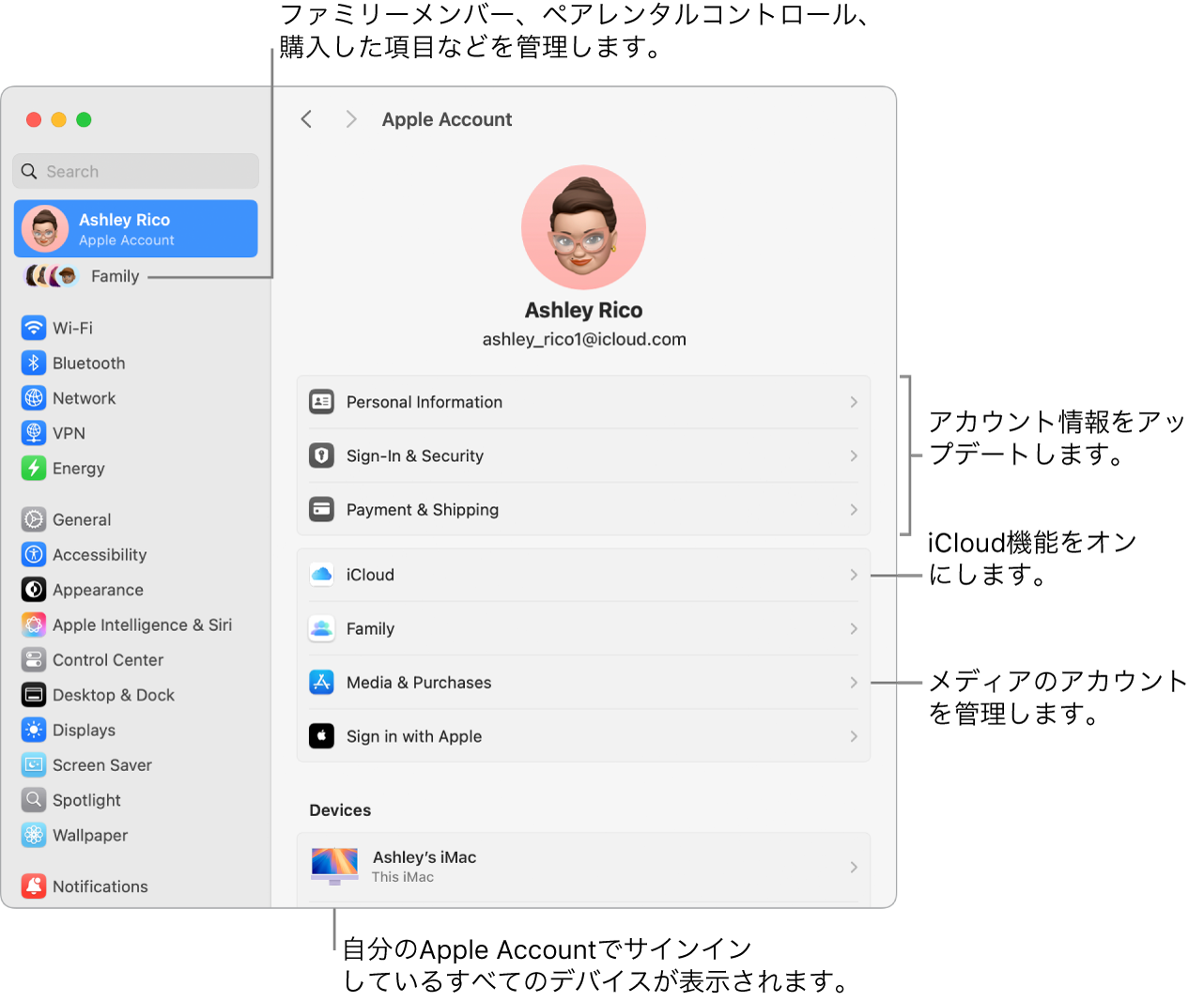
Task: Click the Appearance icon
Action: click(x=34, y=590)
